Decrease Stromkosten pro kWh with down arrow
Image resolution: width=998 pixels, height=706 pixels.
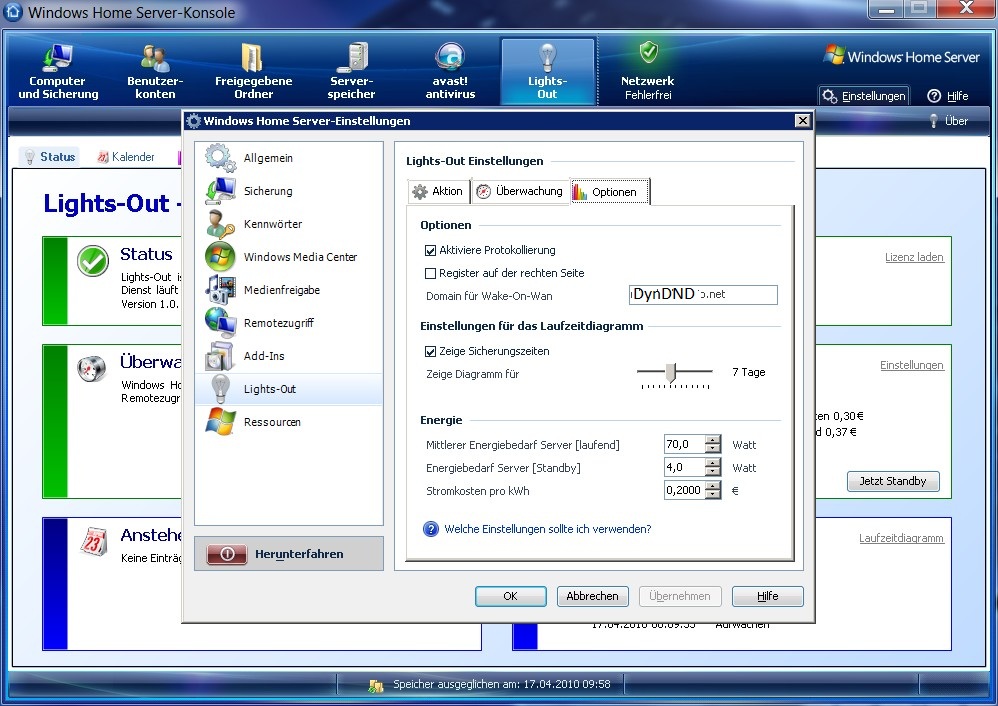[713, 495]
